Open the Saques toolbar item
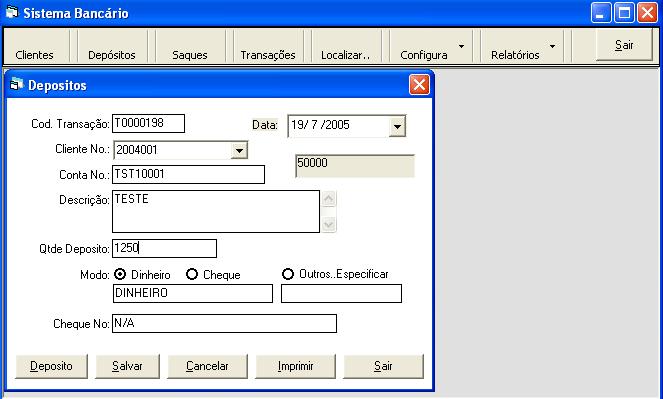This screenshot has width=663, height=399. tap(190, 47)
